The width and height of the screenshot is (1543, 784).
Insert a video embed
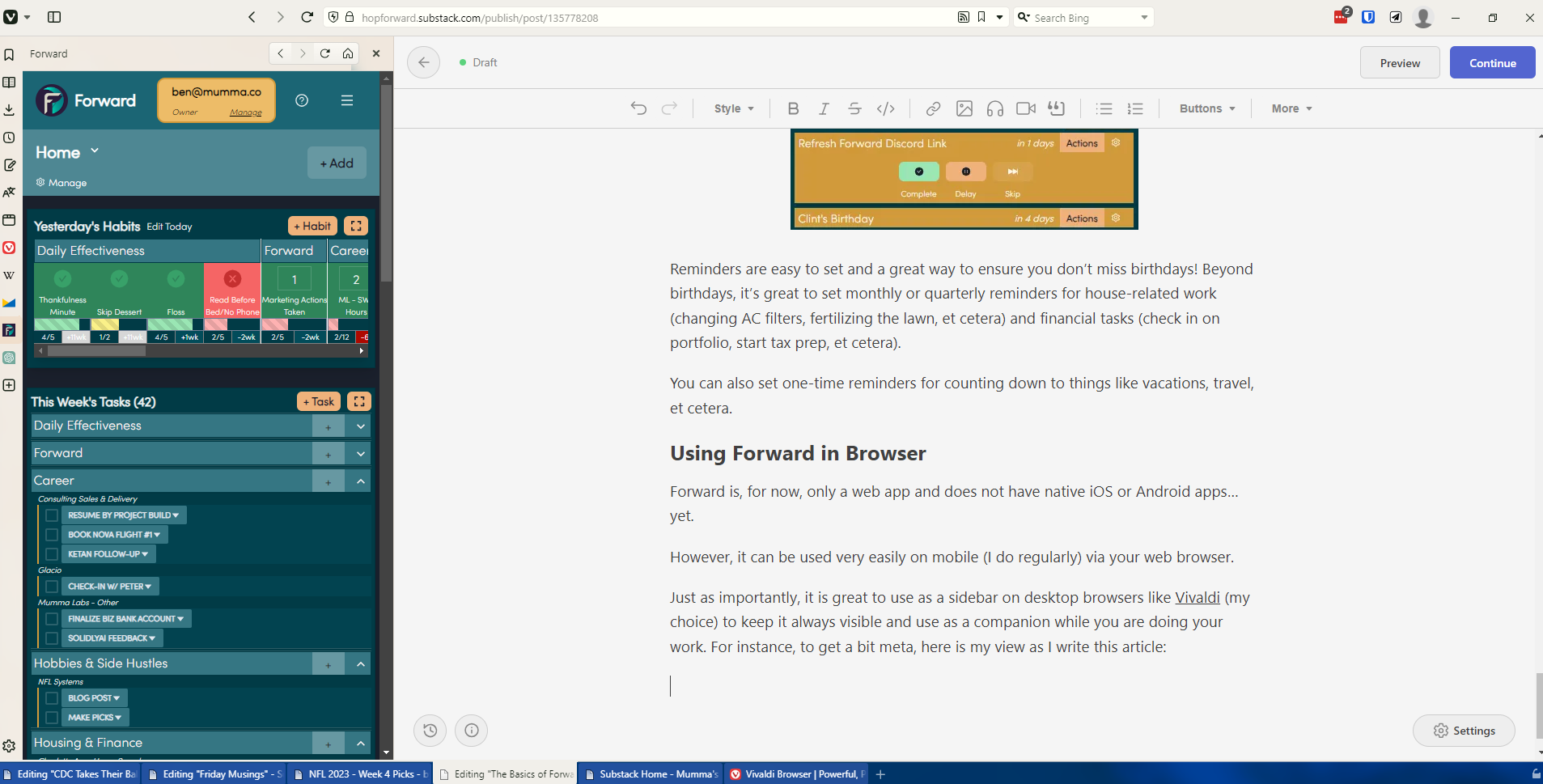1026,108
